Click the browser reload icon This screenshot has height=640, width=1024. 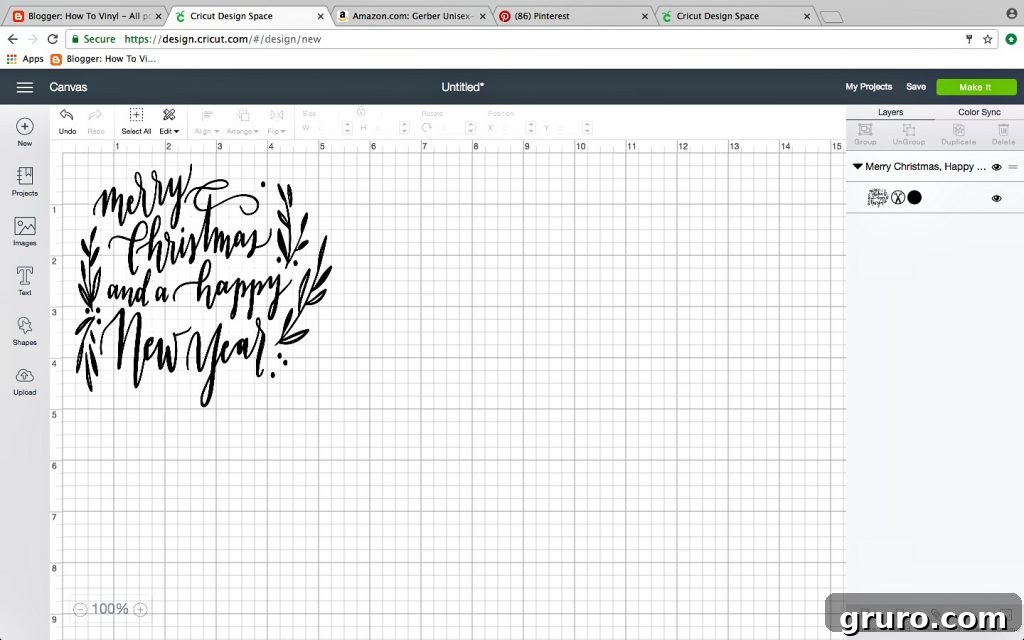pos(53,39)
